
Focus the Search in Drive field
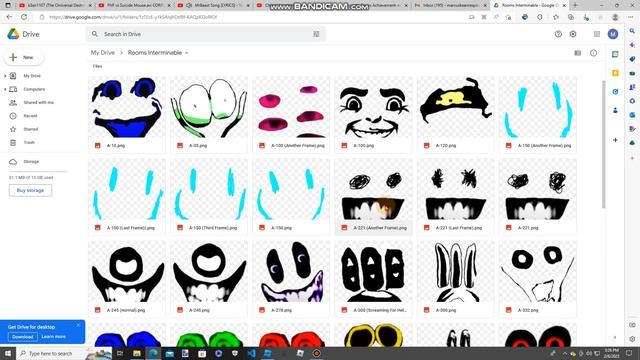pos(206,34)
